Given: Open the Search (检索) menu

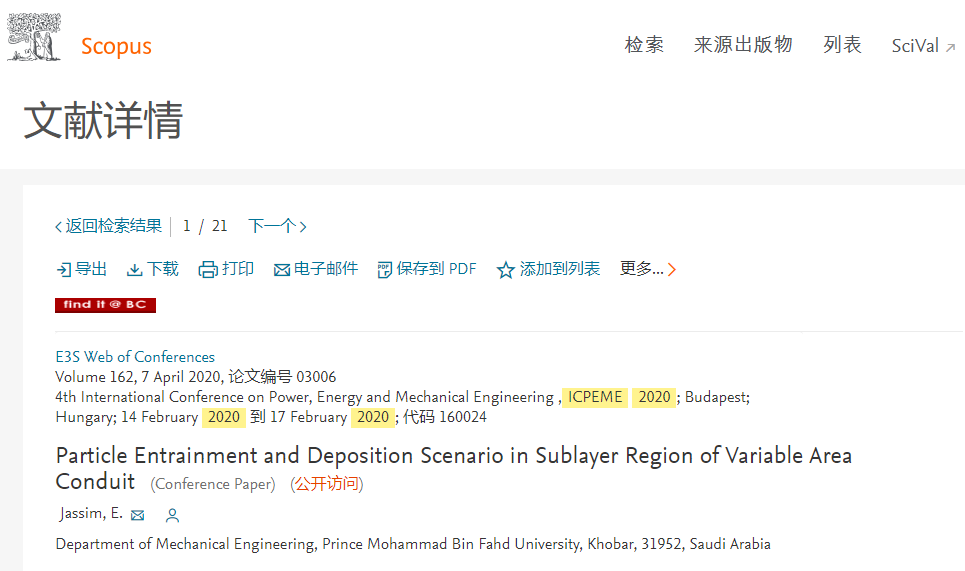Looking at the screenshot, I should [x=644, y=45].
